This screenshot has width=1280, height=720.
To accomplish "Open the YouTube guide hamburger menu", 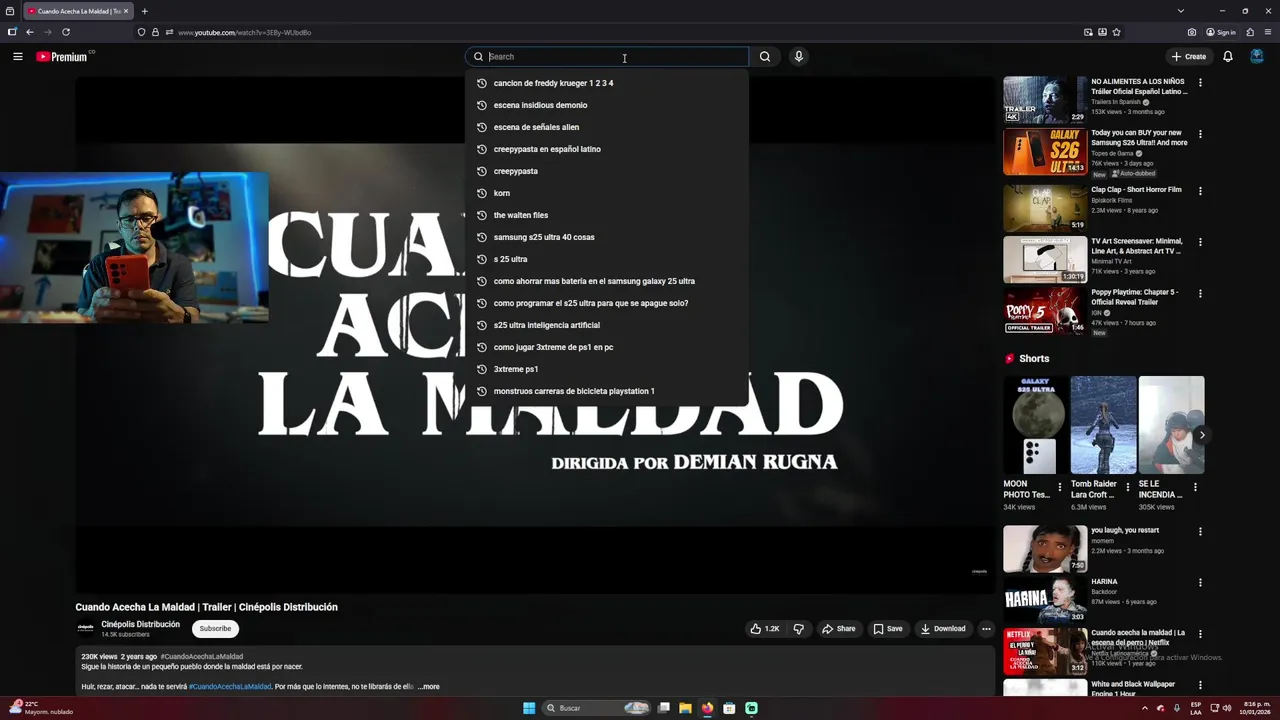I will (x=17, y=57).
